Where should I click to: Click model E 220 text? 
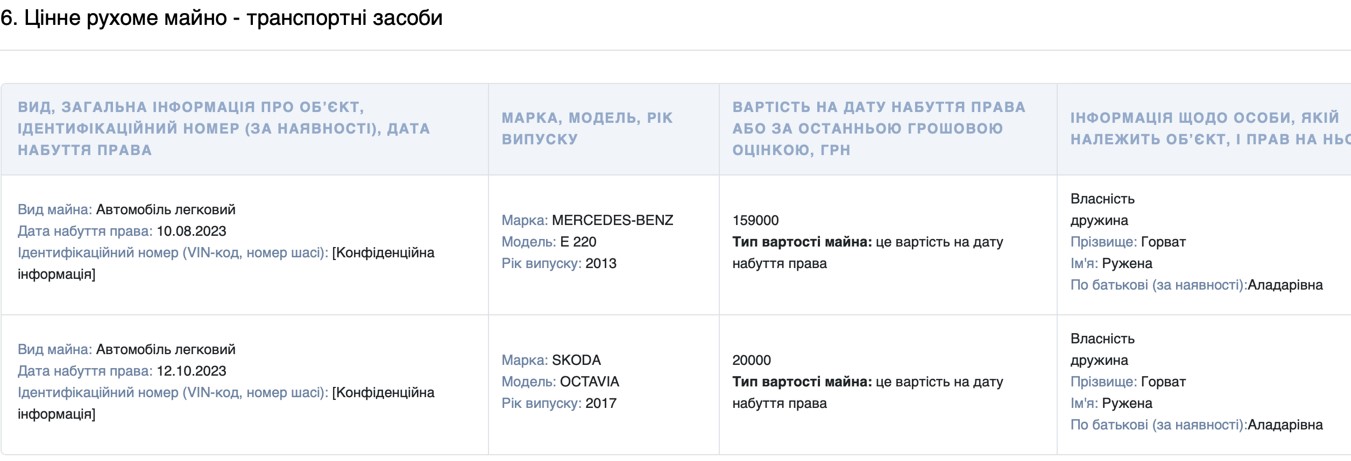[579, 242]
